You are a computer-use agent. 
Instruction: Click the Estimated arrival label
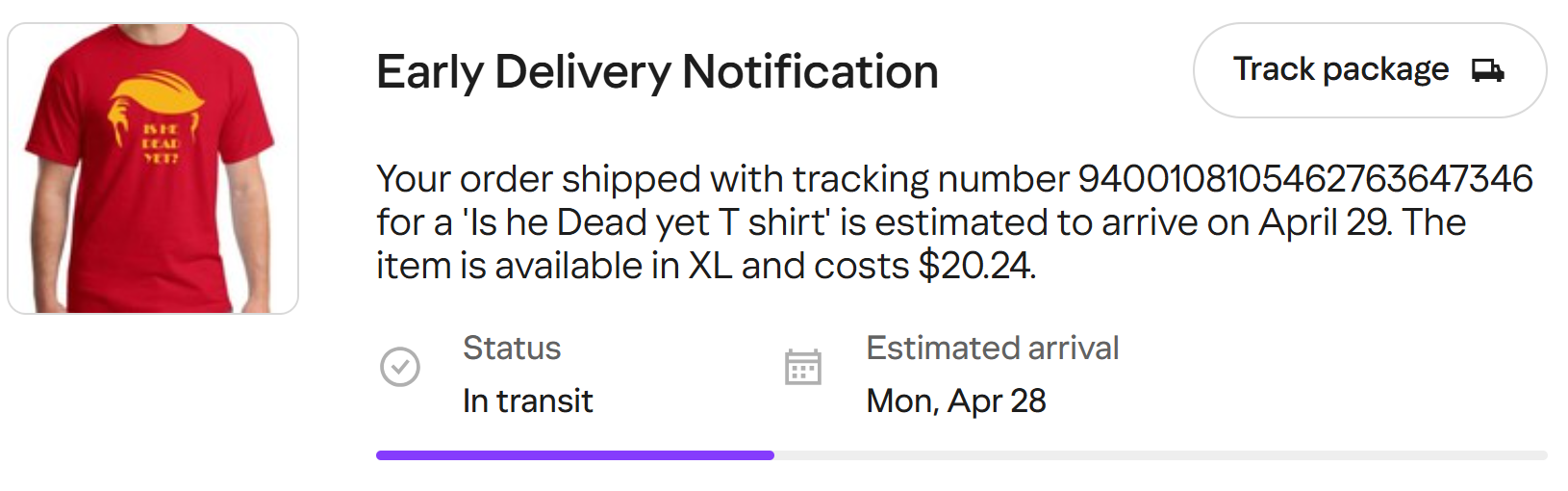click(x=992, y=348)
